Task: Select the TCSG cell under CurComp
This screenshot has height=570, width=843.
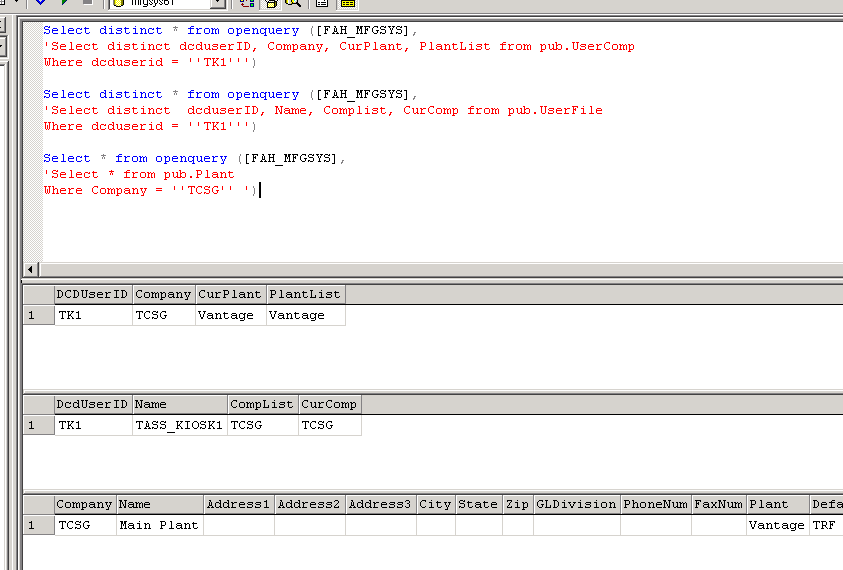Action: tap(330, 425)
